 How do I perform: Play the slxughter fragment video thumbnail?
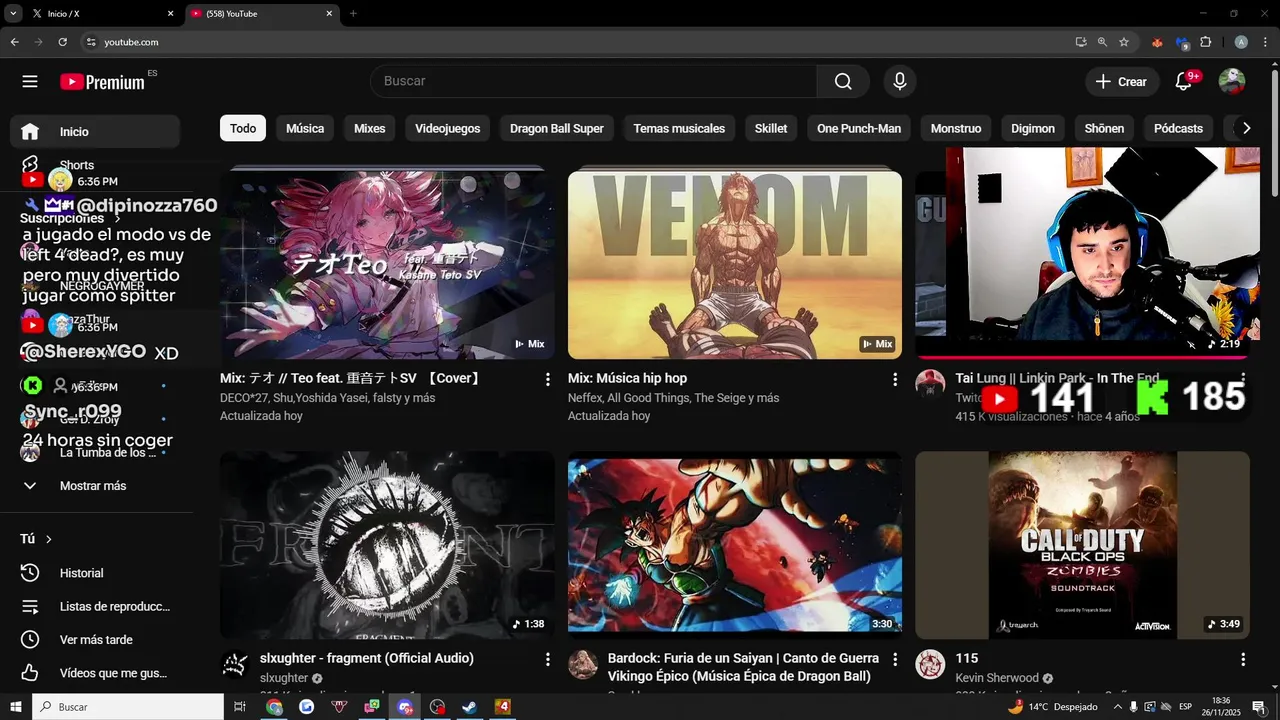(x=387, y=545)
